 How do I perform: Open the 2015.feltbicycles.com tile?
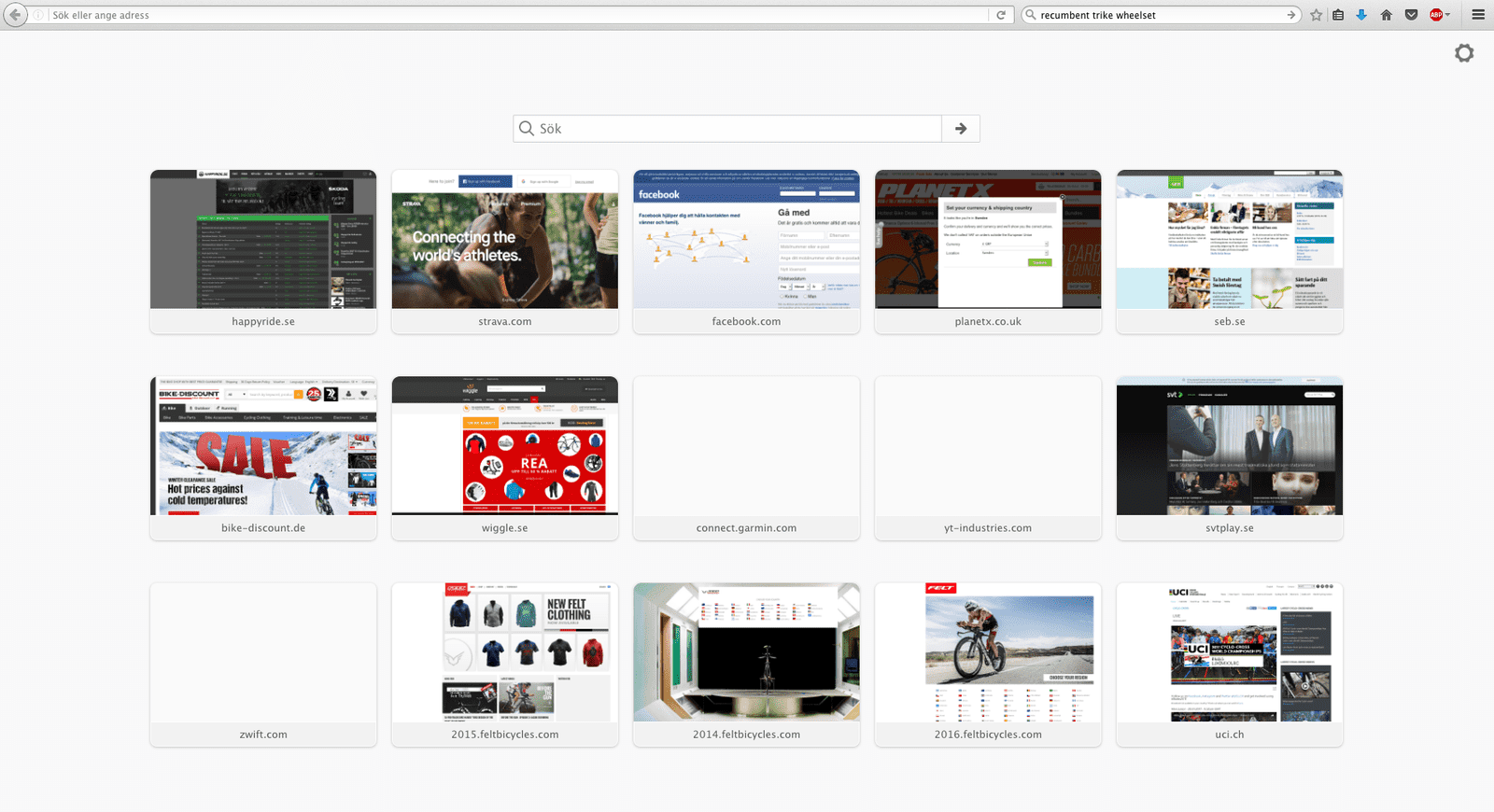click(x=505, y=665)
